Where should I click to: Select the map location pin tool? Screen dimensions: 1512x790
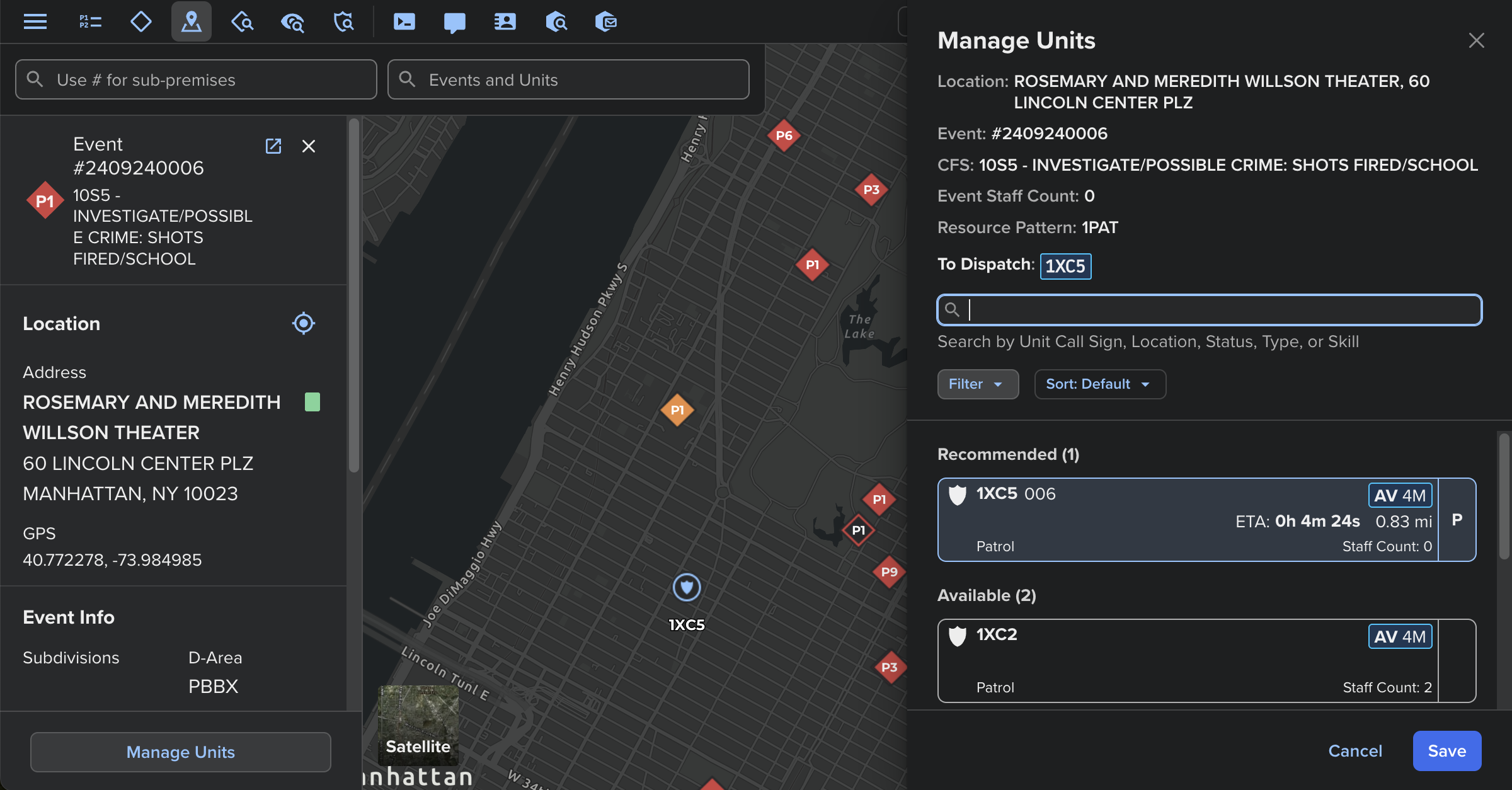tap(191, 22)
